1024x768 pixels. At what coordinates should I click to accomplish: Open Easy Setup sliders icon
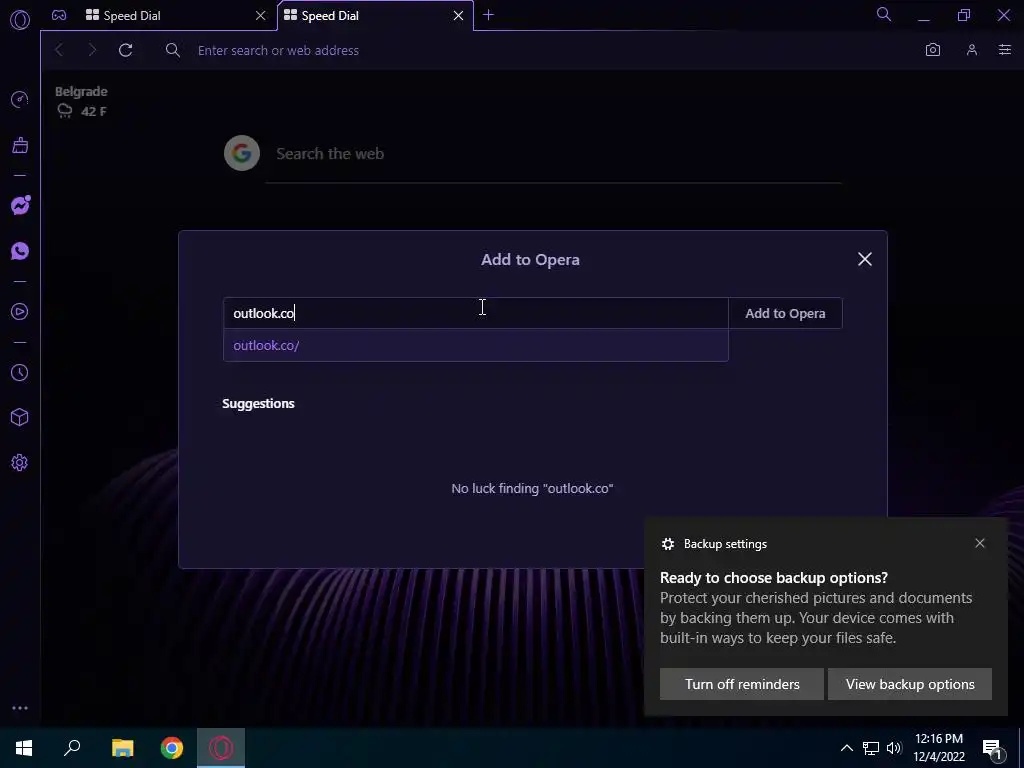1004,50
